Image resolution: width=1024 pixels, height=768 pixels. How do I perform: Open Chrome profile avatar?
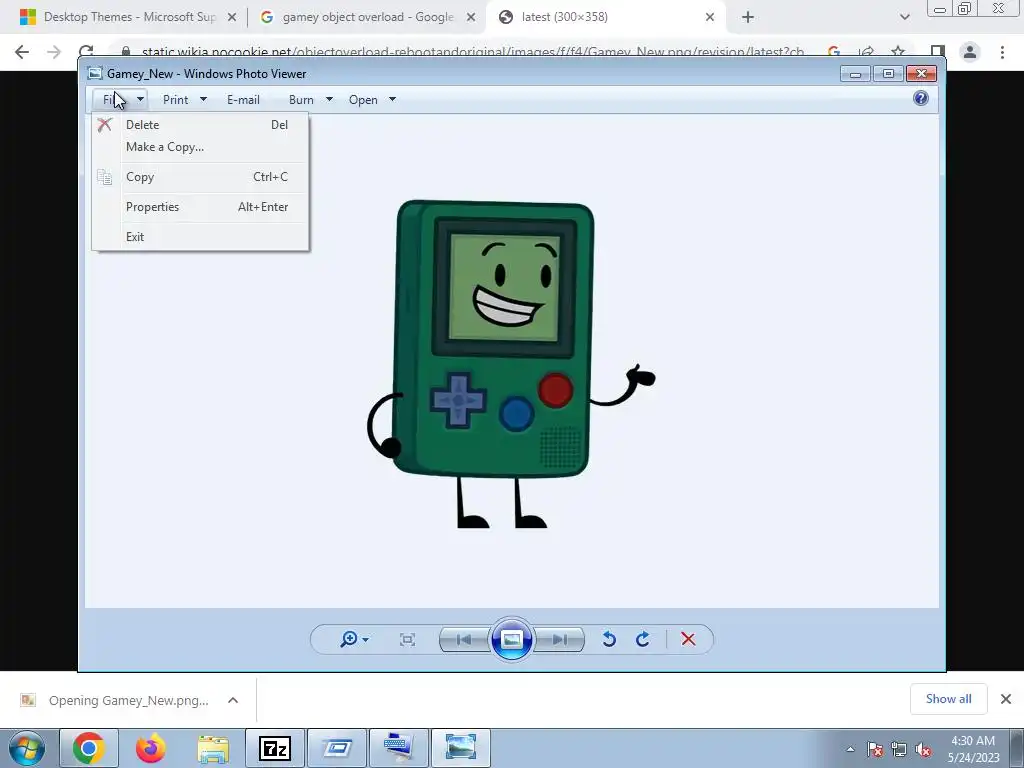[x=970, y=52]
